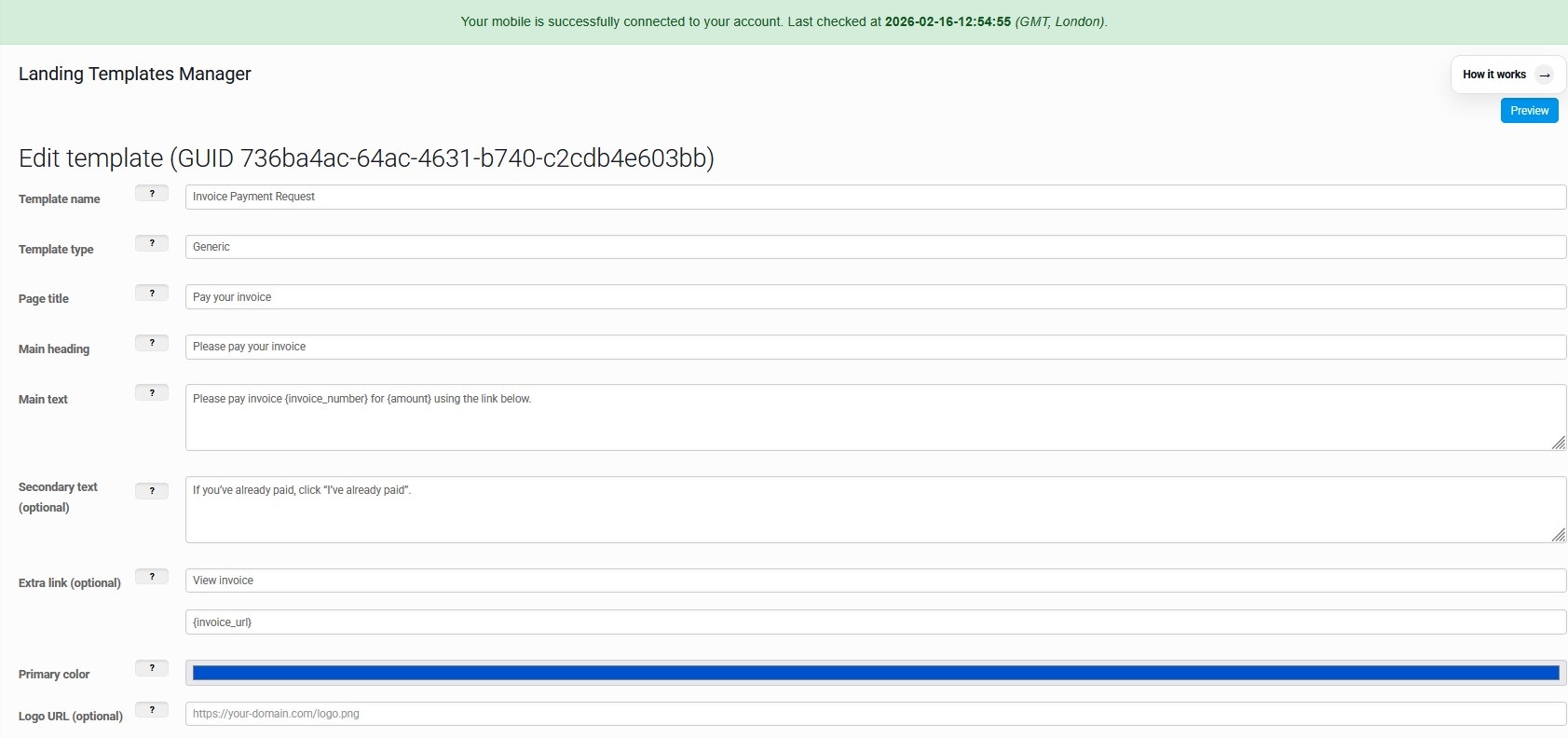Focus the Template type field showing Generic
Image resolution: width=1568 pixels, height=738 pixels.
(x=875, y=247)
